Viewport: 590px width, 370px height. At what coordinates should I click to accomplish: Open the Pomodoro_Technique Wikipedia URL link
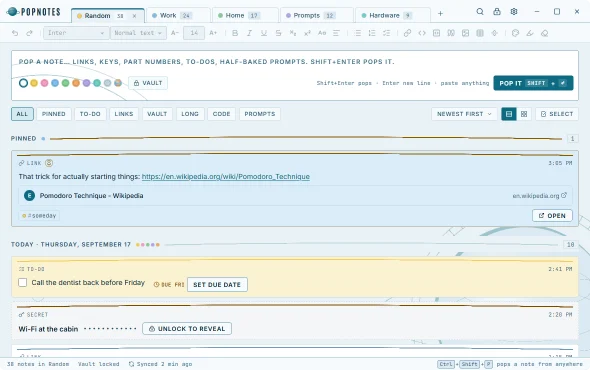click(x=226, y=177)
